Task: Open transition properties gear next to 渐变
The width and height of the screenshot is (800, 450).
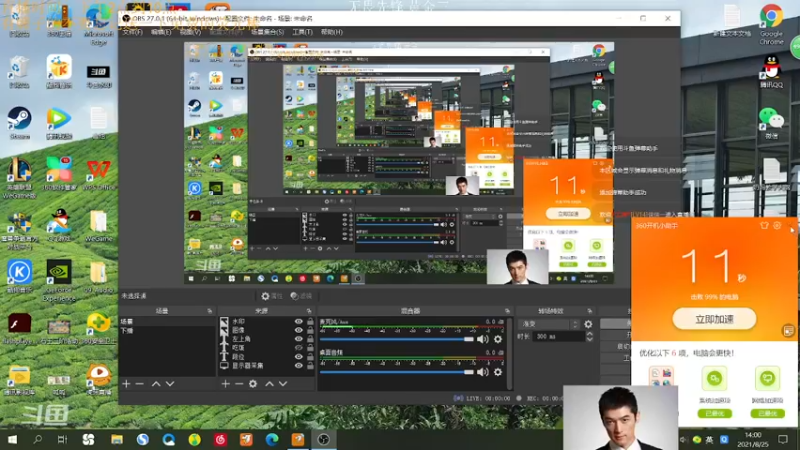Action: [588, 324]
